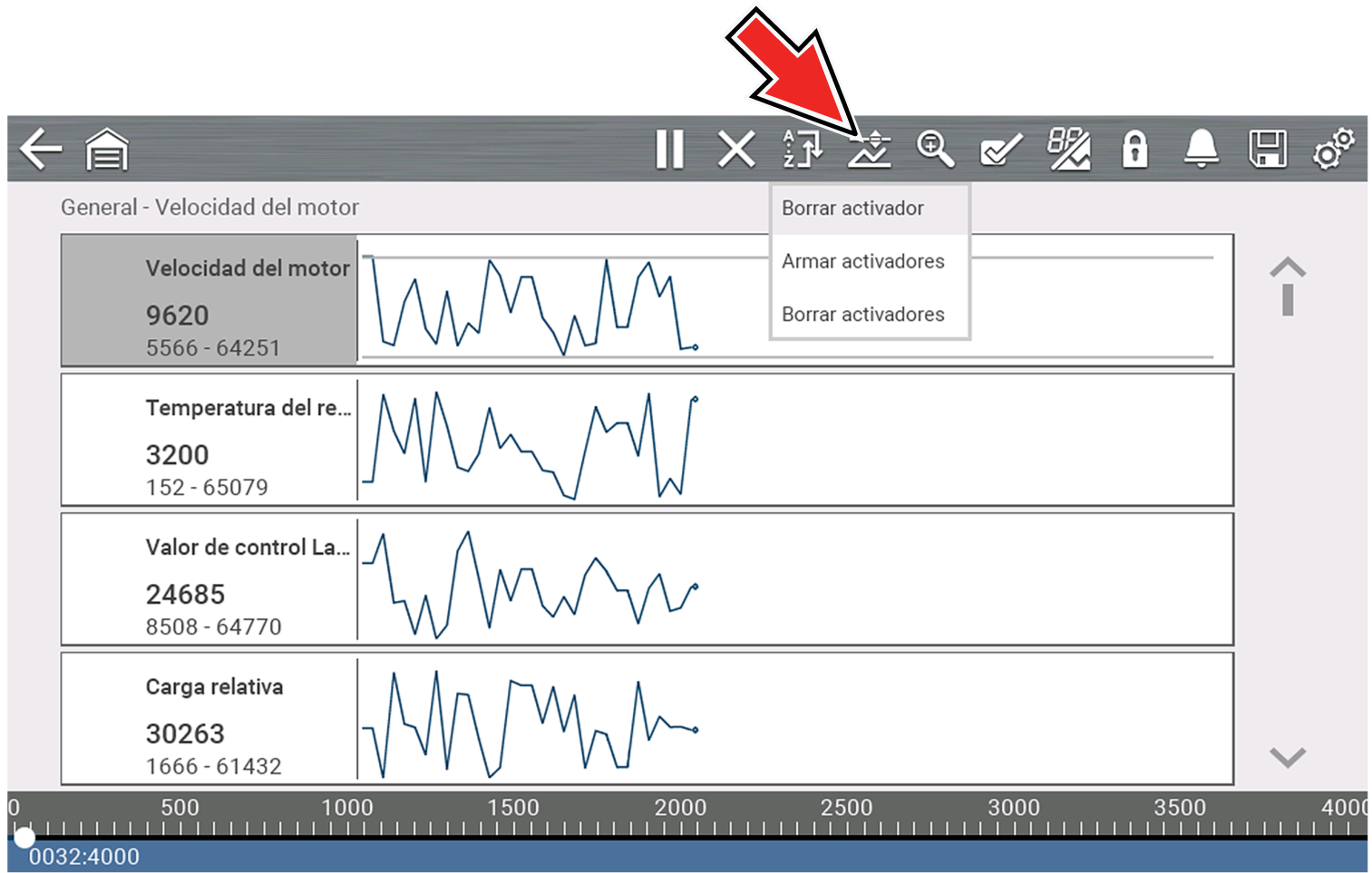Save data with the floppy disk icon
Screen dimensions: 1372x873
[1267, 150]
